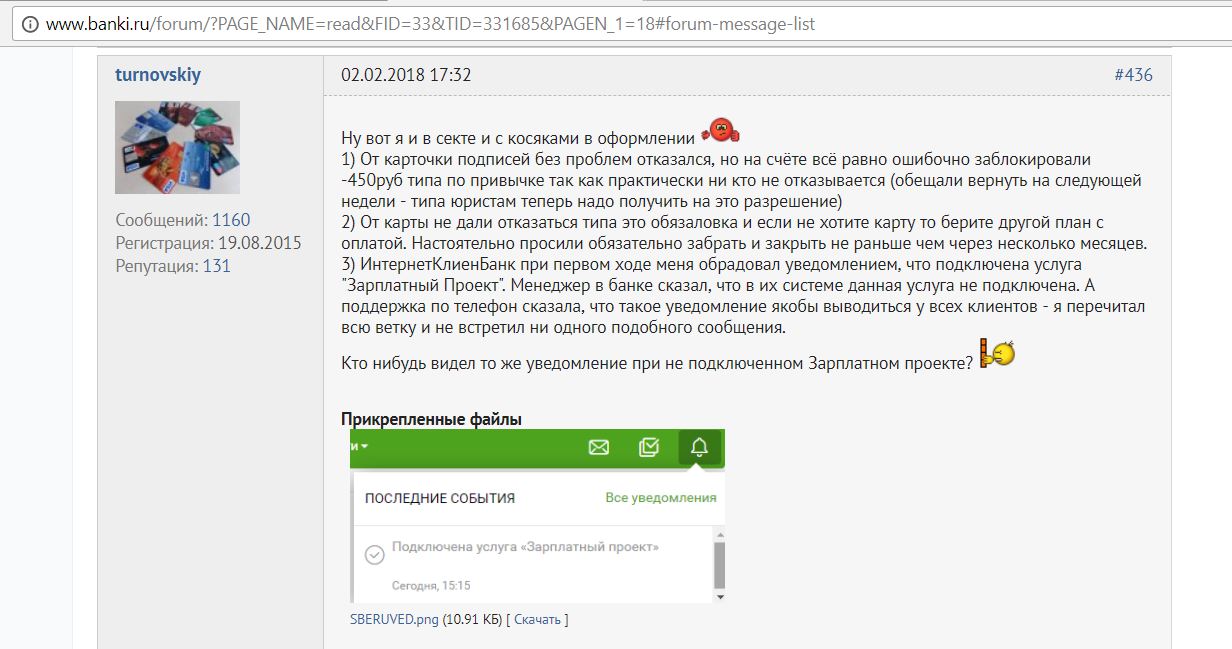Click the angry red emoji in post
The image size is (1232, 649).
(719, 130)
